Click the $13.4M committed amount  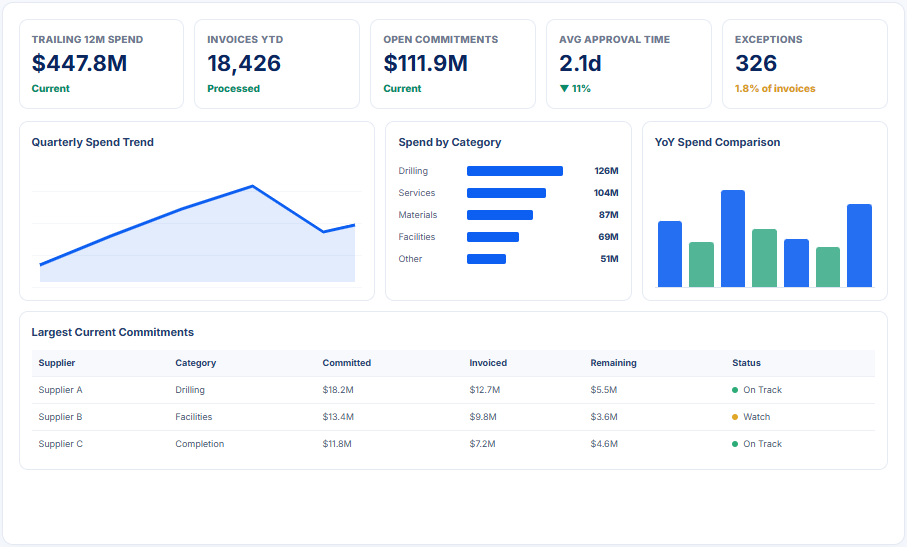338,417
